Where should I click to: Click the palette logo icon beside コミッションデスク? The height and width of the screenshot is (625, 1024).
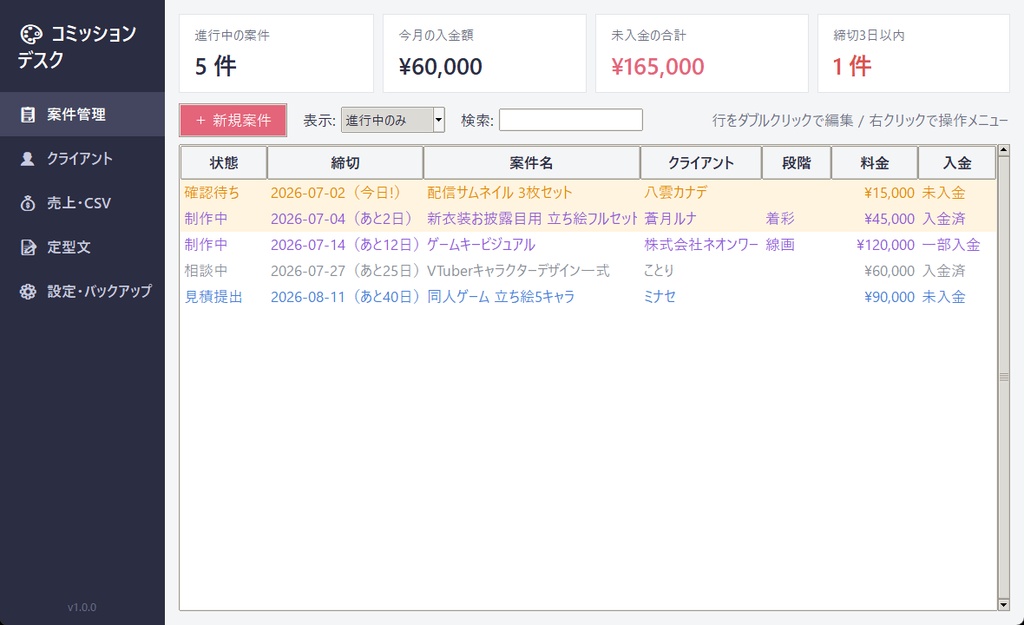pos(31,34)
